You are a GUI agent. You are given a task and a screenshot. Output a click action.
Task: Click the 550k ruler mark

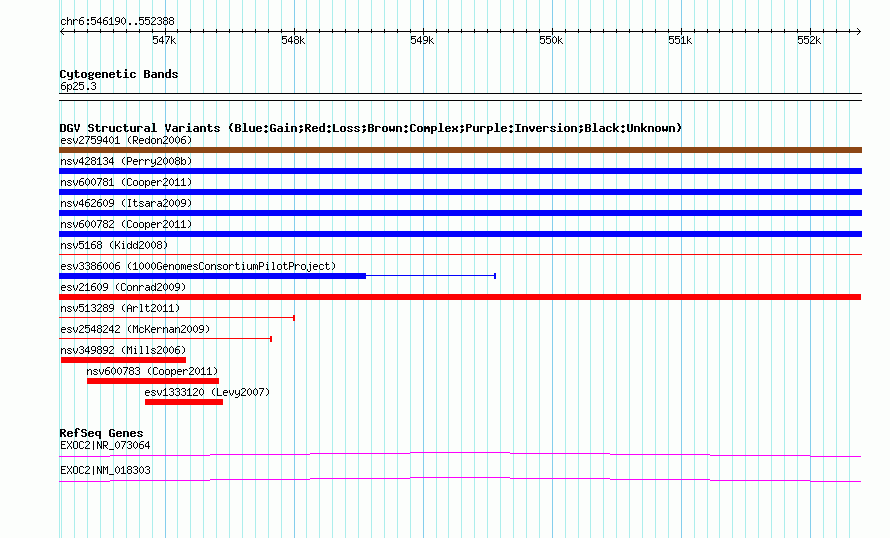[x=551, y=40]
